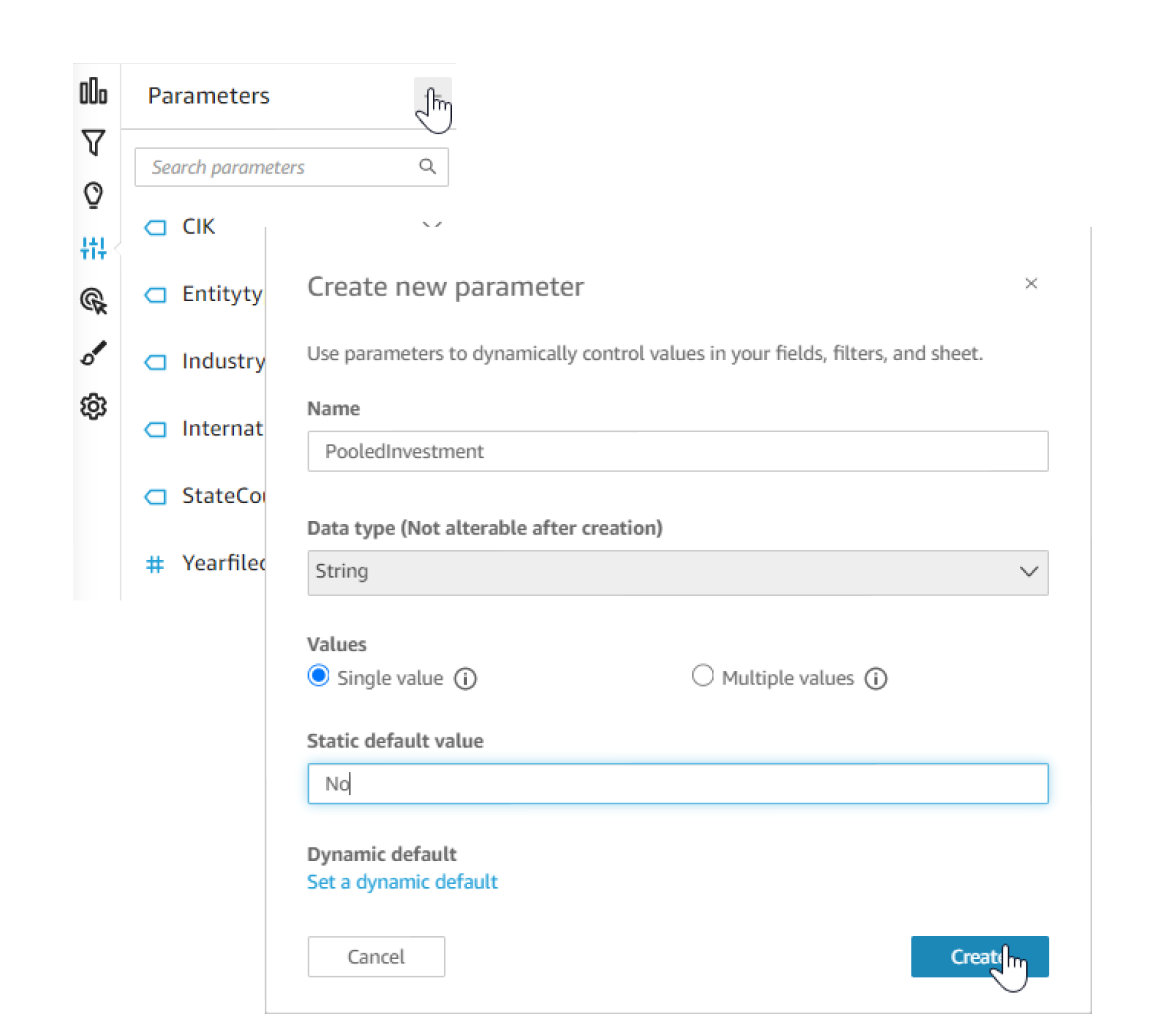The height and width of the screenshot is (1014, 1170).
Task: Close the Create new parameter dialog
Action: (x=1031, y=284)
